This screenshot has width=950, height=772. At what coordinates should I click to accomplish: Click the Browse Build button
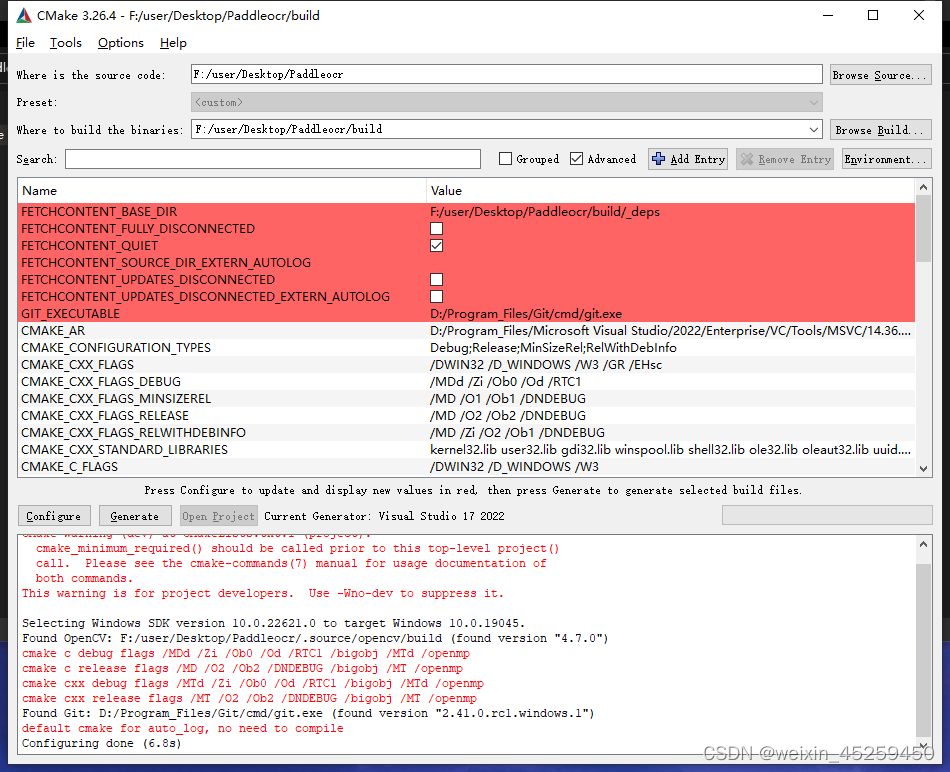coord(880,130)
